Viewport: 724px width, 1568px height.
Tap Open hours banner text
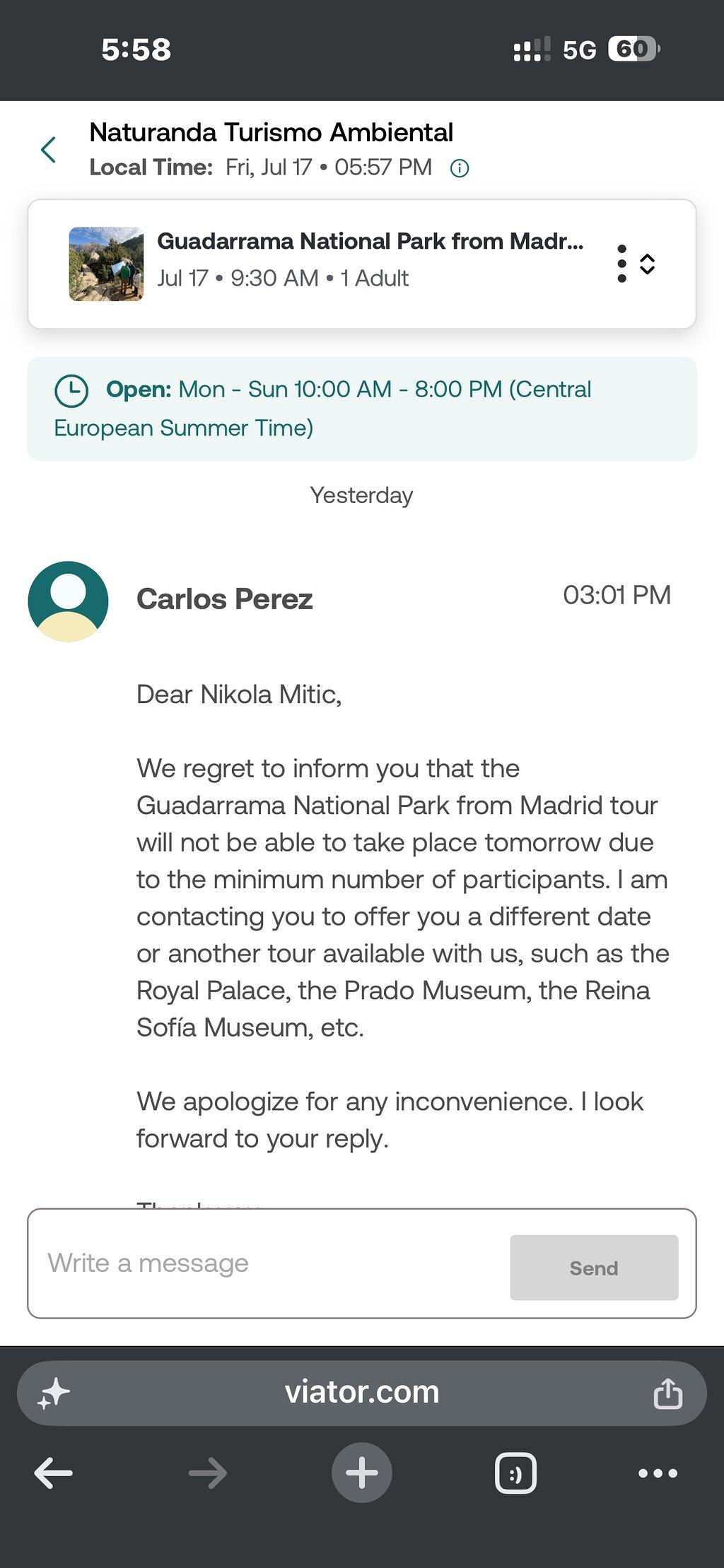click(322, 408)
